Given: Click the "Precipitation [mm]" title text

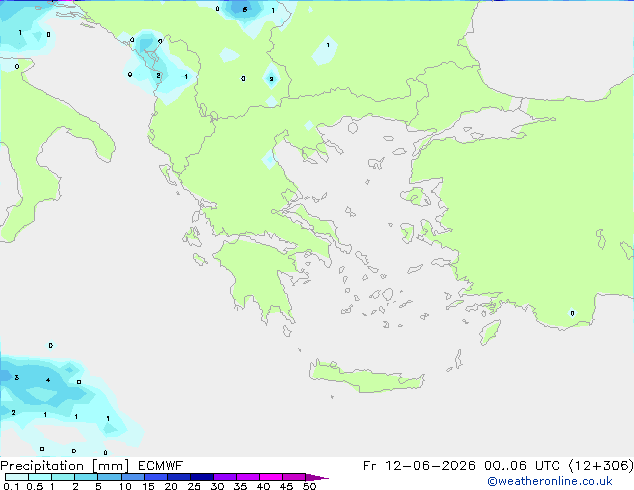Looking at the screenshot, I should [x=64, y=466].
